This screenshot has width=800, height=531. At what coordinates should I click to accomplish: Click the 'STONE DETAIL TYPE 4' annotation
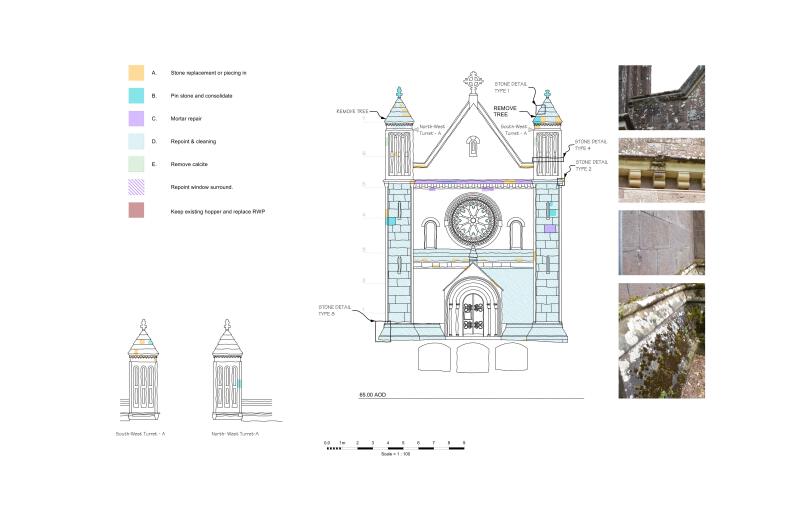(x=591, y=145)
